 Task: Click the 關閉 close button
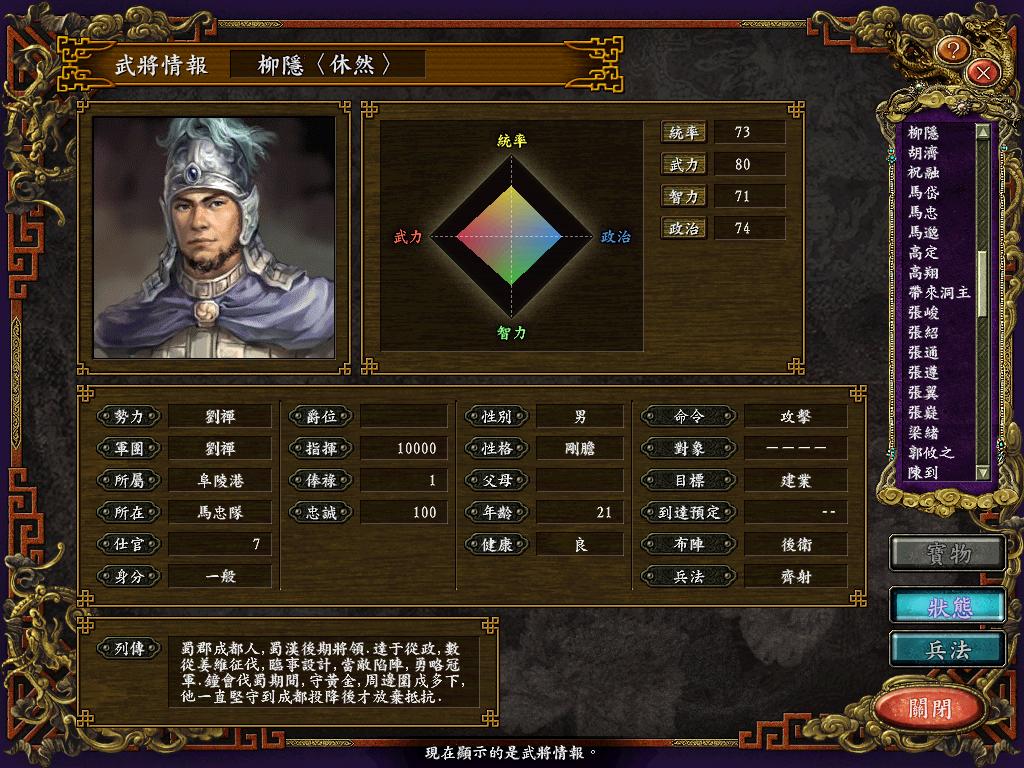pos(930,708)
